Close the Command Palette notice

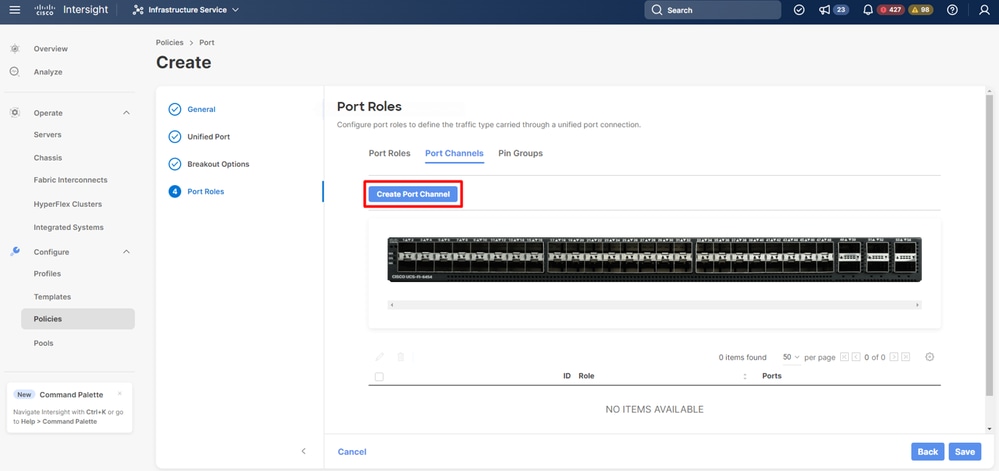[x=120, y=394]
